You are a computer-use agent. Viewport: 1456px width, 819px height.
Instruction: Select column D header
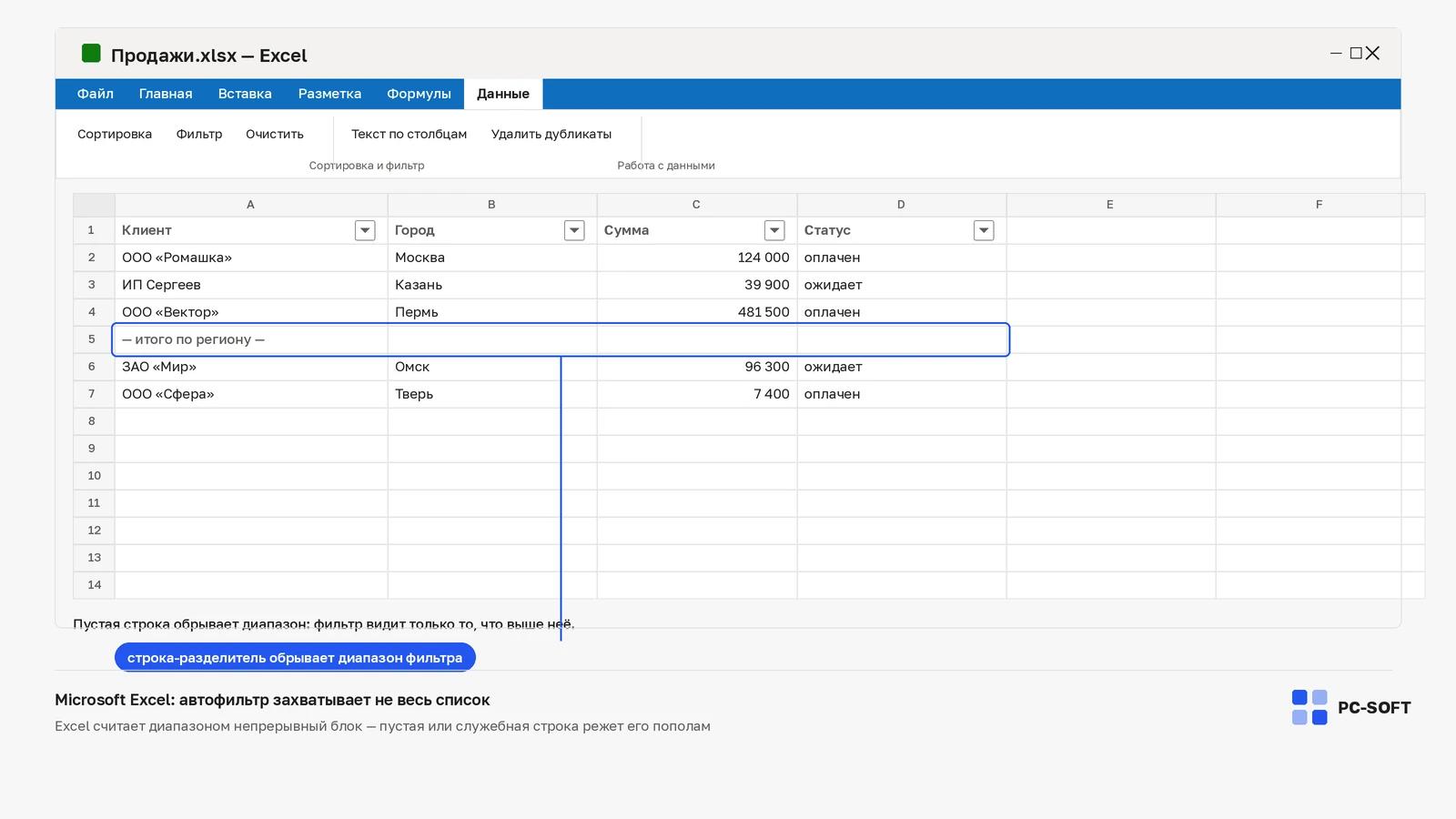[902, 205]
